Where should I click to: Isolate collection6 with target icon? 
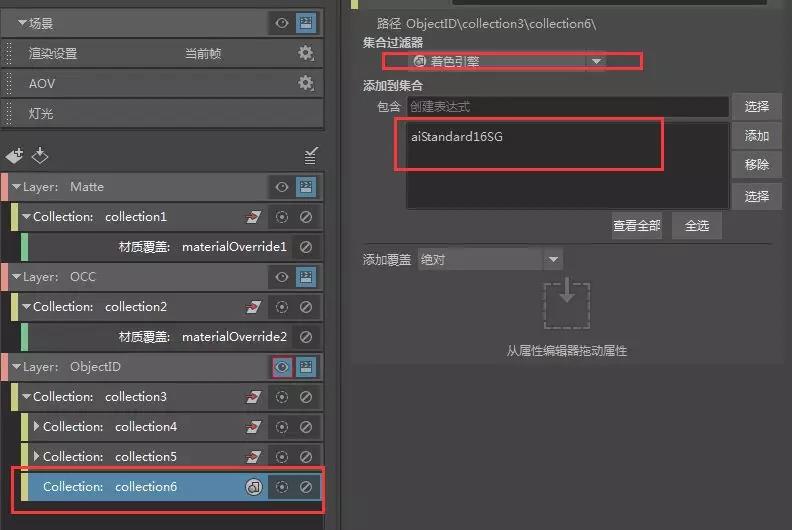click(x=282, y=487)
